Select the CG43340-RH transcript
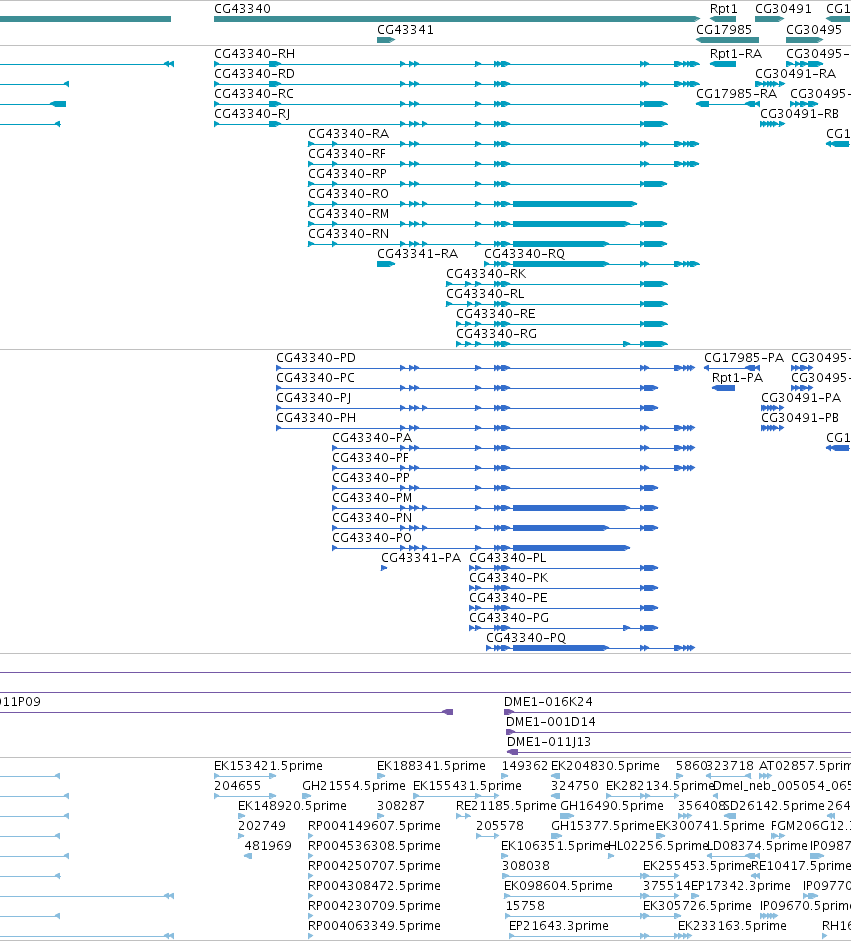 (x=254, y=54)
